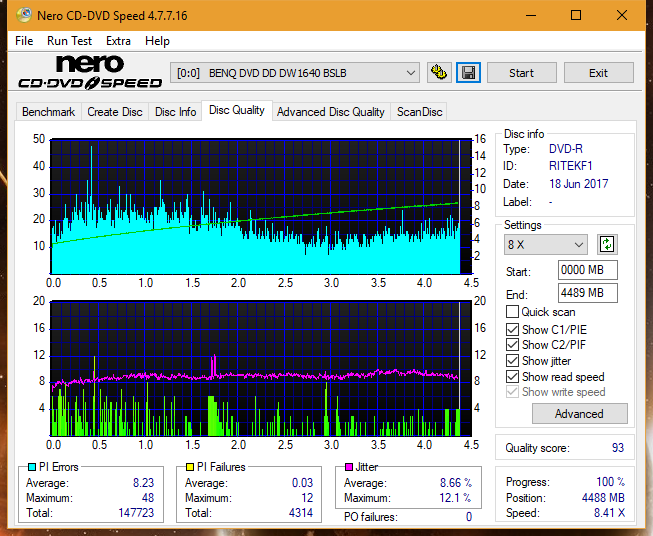Toggle Show C2/PIF checkbox
This screenshot has width=653, height=536.
pos(512,345)
